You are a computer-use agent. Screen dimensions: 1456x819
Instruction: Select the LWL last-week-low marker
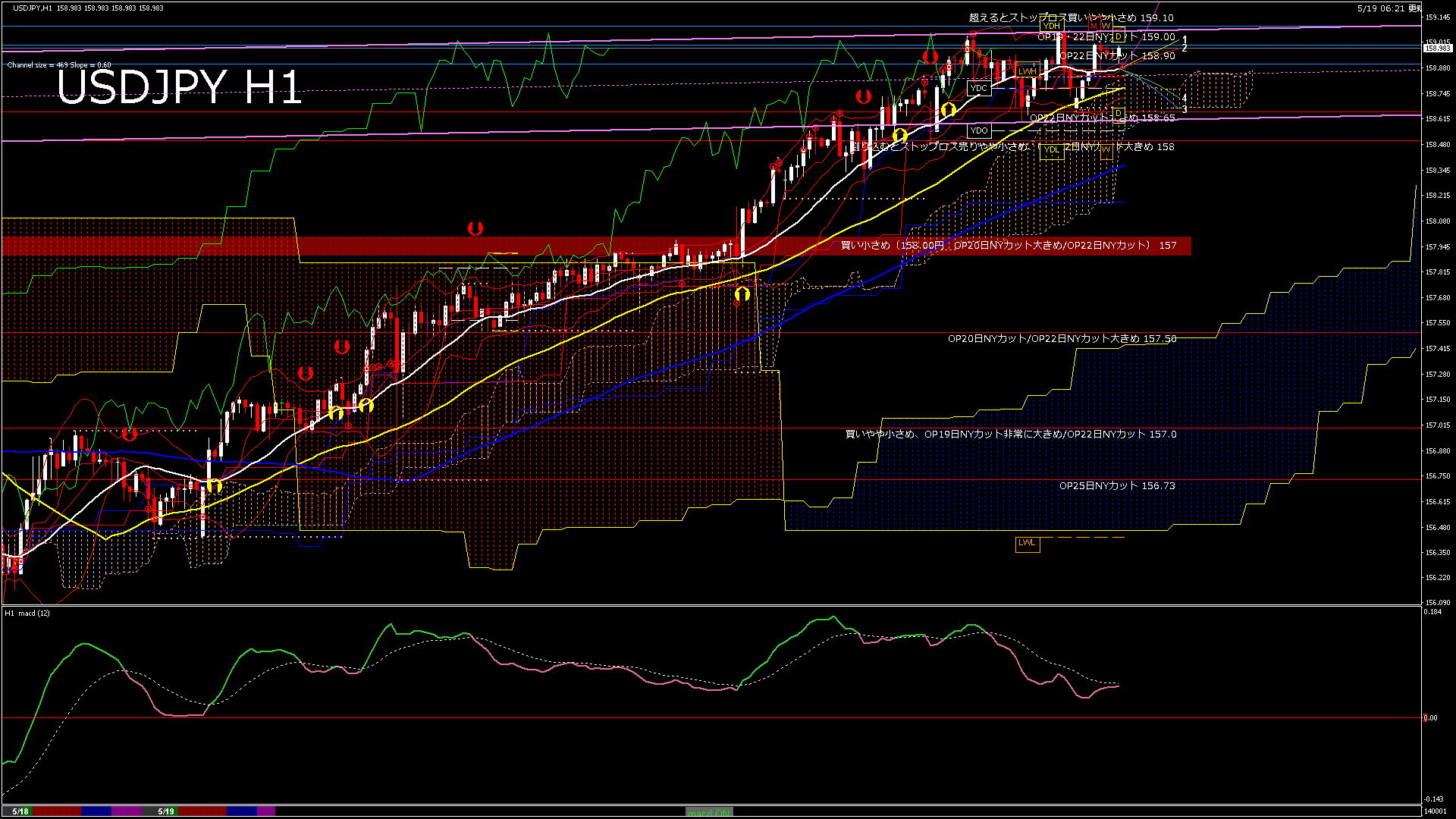click(x=1027, y=543)
